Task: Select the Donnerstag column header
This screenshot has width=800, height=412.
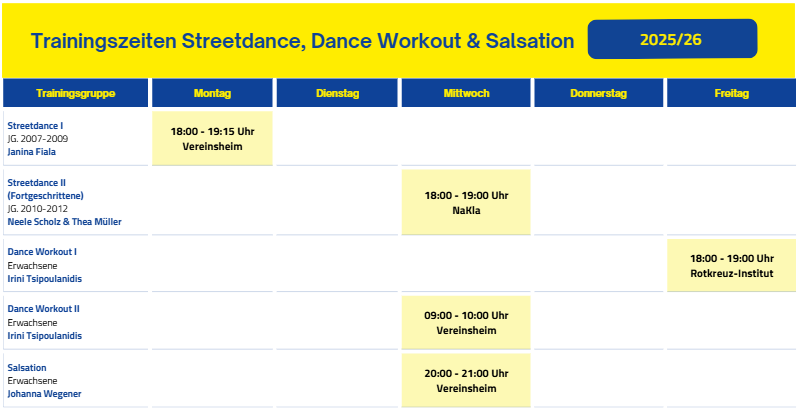Action: click(x=598, y=93)
